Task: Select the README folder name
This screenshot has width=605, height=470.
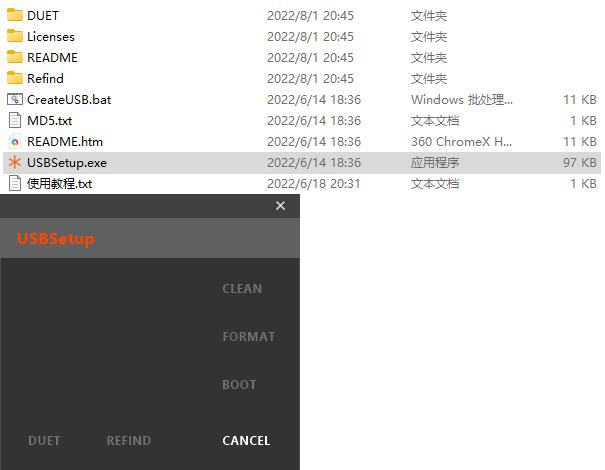Action: pyautogui.click(x=52, y=57)
